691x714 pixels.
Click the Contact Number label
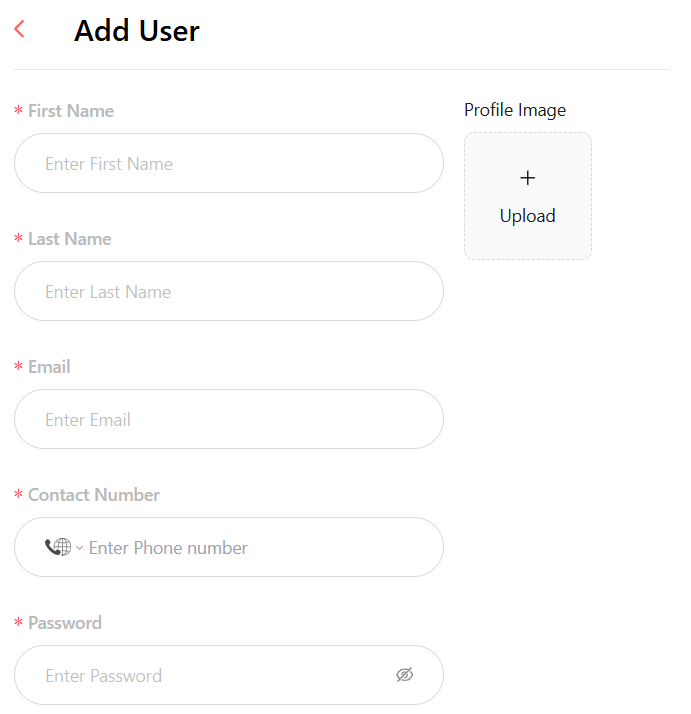pos(94,495)
